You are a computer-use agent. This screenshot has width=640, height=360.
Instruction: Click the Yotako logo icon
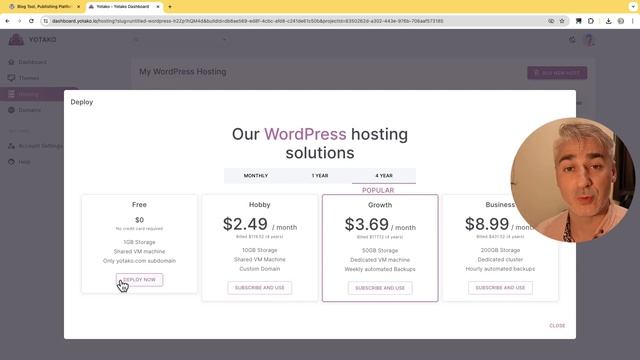[x=16, y=40]
